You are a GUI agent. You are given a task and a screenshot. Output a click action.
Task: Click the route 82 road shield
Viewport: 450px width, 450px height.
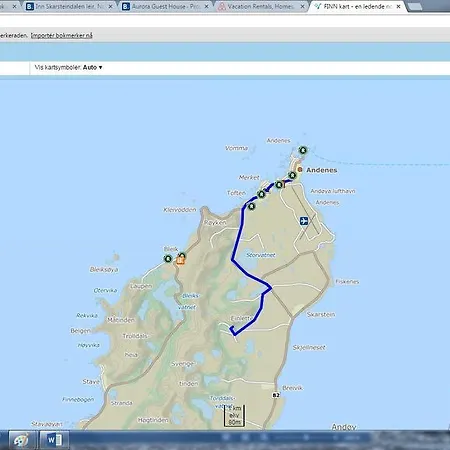tap(276, 395)
